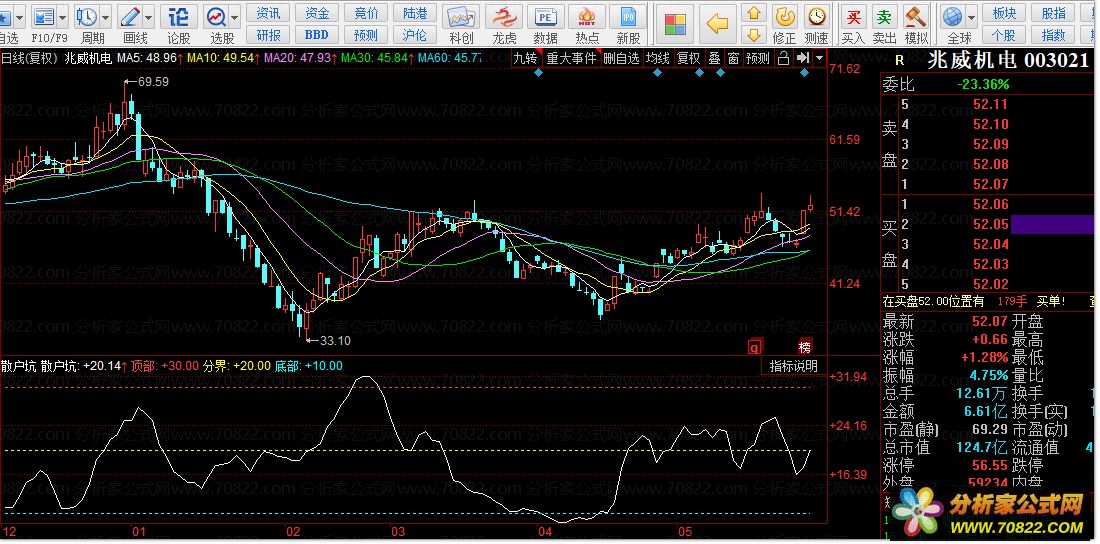Open the chart toolbar's rightmost dropdown arrow
The width and height of the screenshot is (1100, 544).
(819, 59)
